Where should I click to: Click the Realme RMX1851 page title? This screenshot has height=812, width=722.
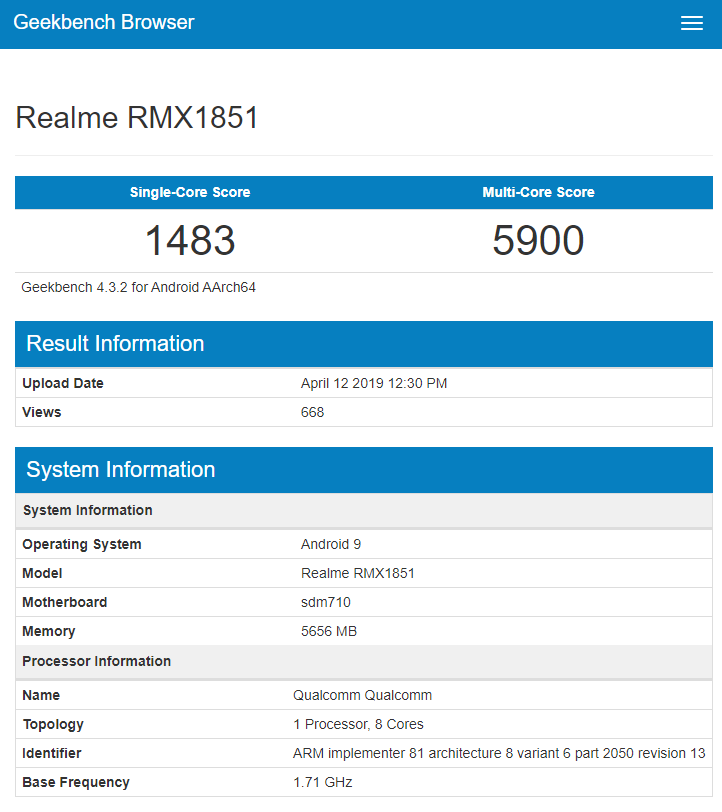(137, 118)
